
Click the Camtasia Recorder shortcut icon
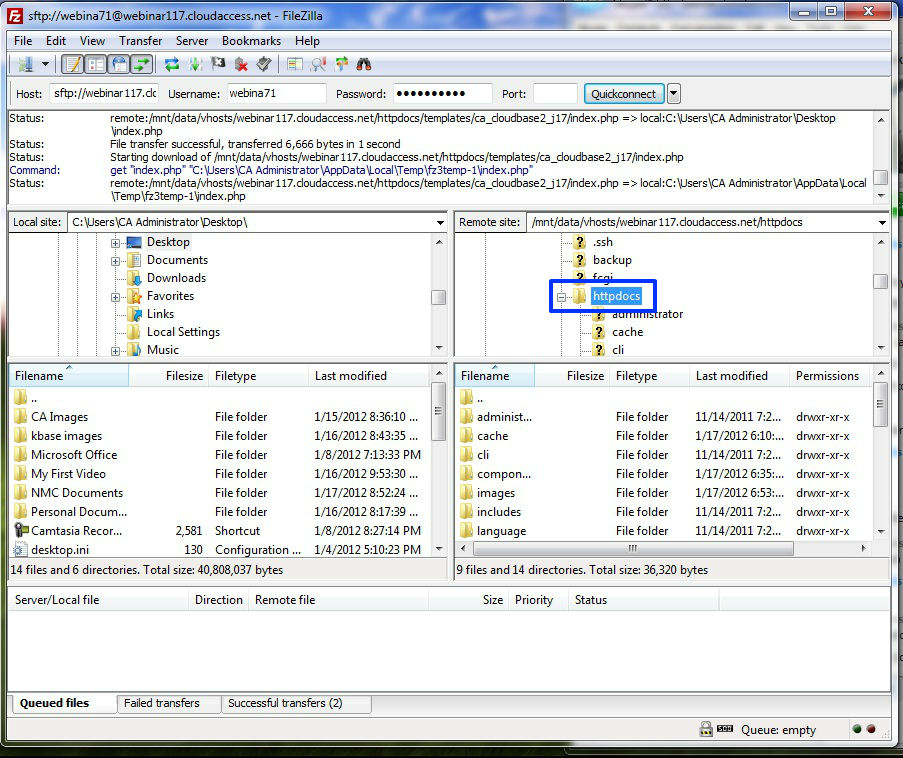pos(21,530)
